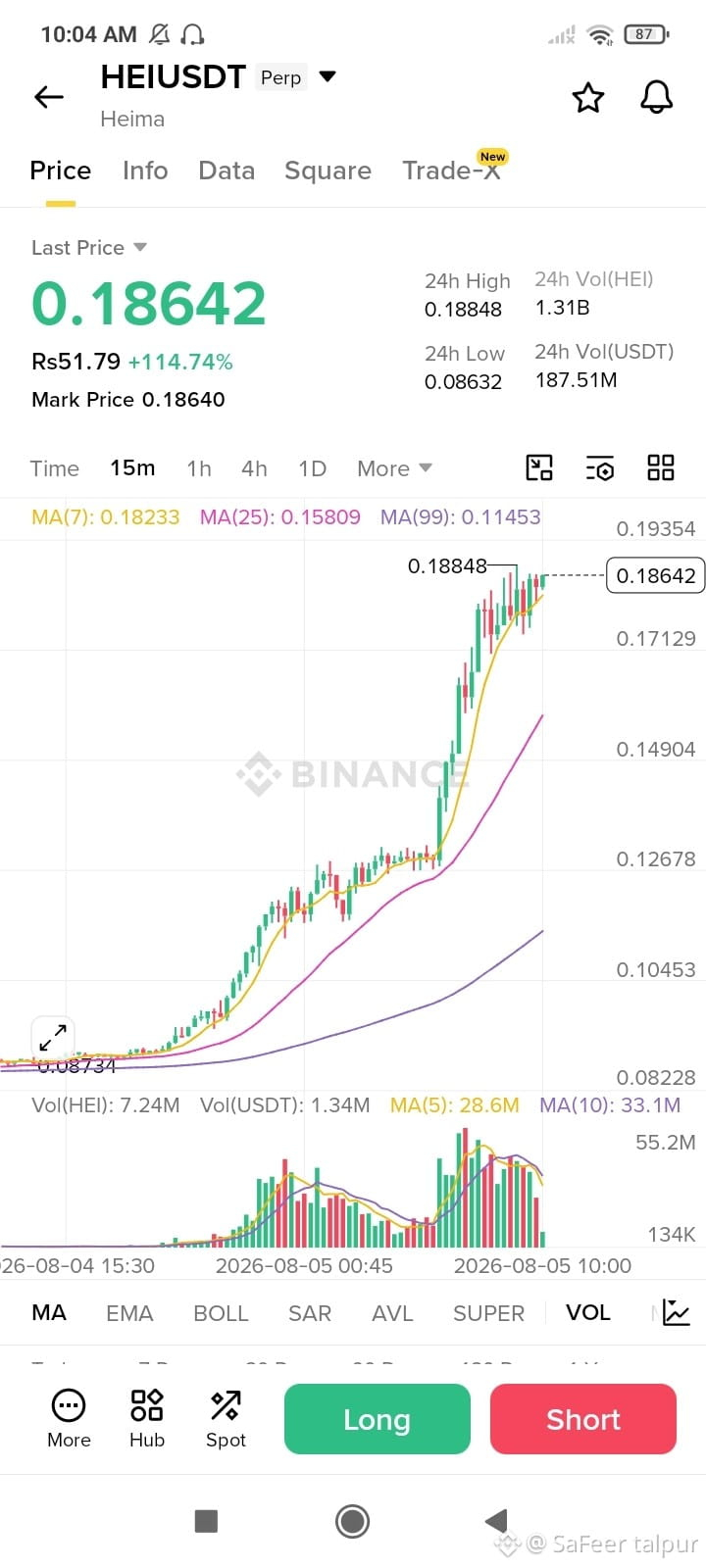Image resolution: width=706 pixels, height=1568 pixels.
Task: Toggle the BOLL indicator
Action: click(x=221, y=1313)
